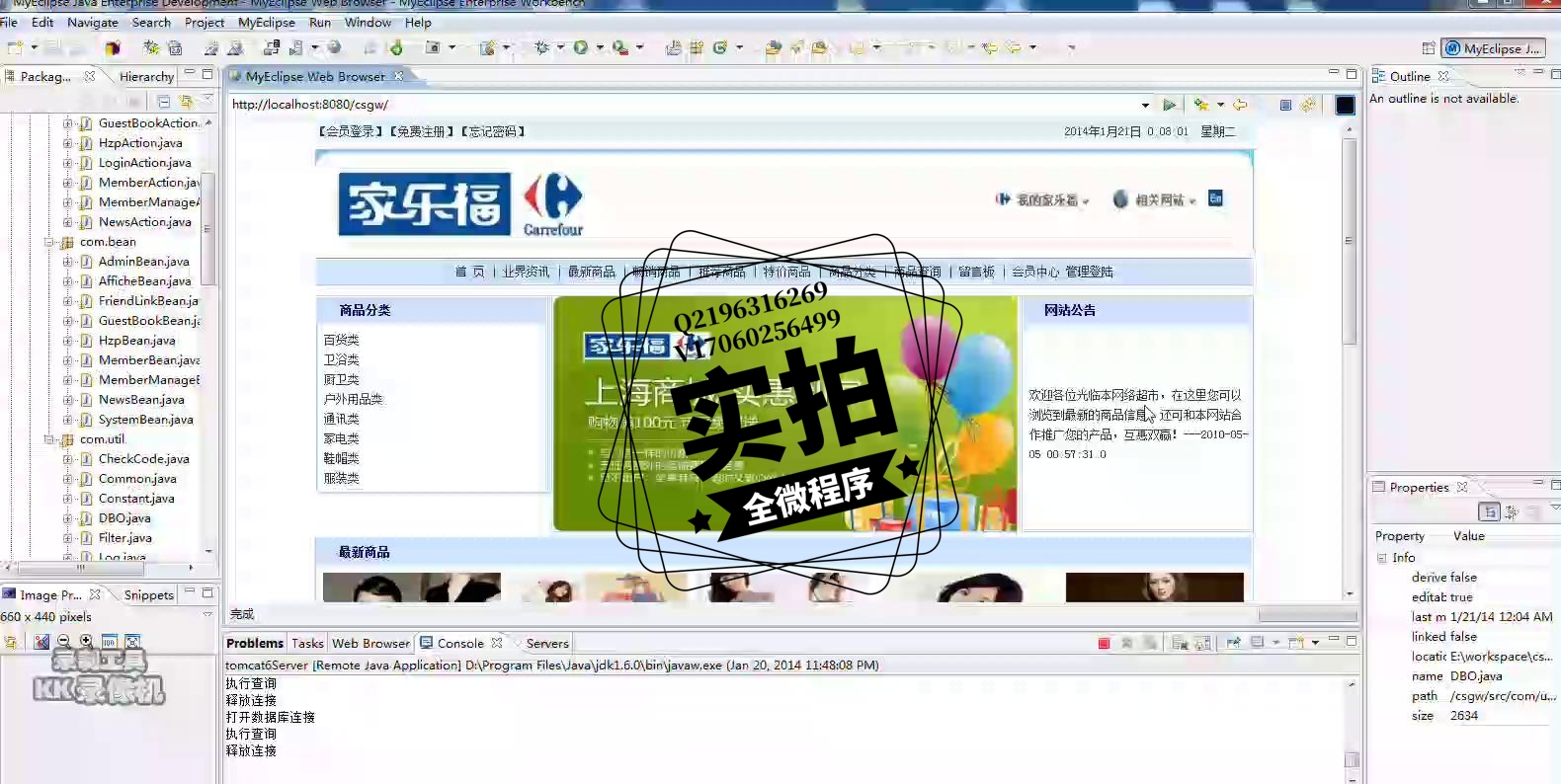The width and height of the screenshot is (1561, 784).
Task: Collapse the Info group in Properties
Action: point(1382,558)
